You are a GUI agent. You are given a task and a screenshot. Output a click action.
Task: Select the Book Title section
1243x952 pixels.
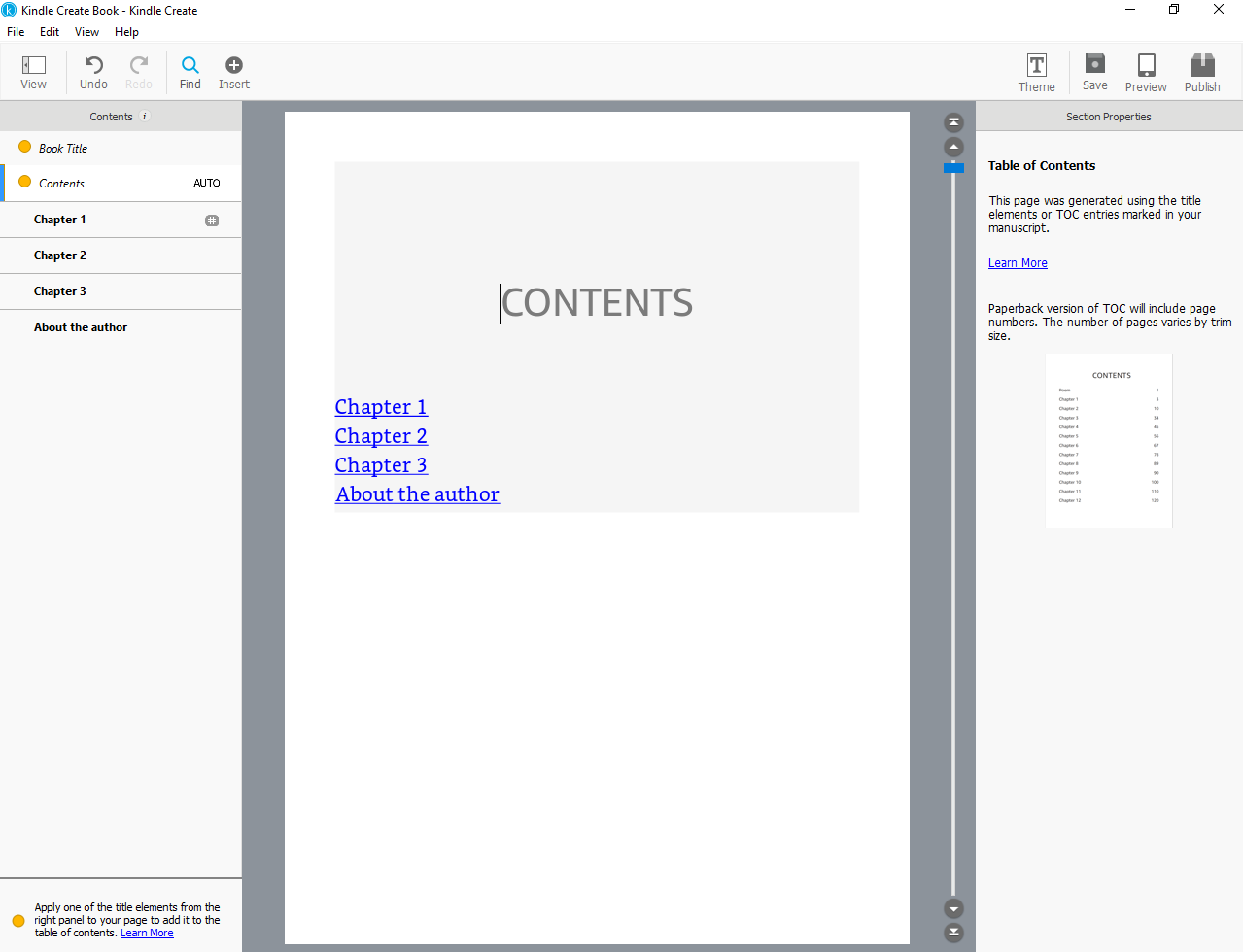(x=62, y=148)
